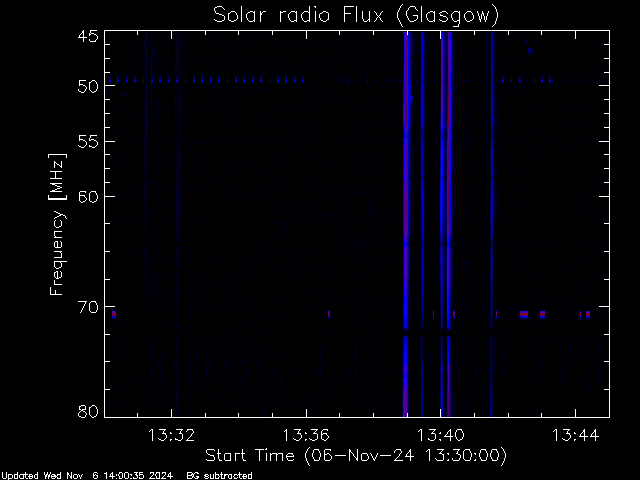Click the 70 MHz axis tick label
This screenshot has width=640, height=480.
tap(88, 307)
